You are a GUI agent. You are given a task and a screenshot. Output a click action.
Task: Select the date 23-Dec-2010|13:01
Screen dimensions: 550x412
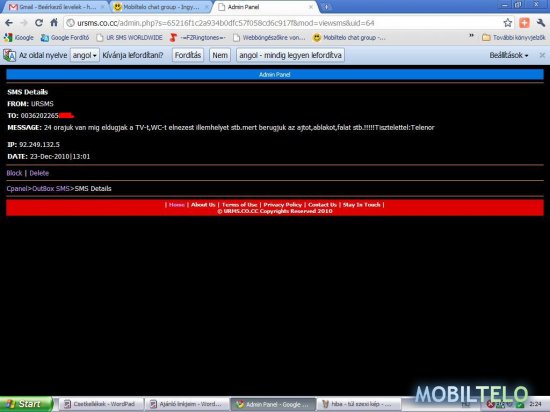tap(60, 156)
